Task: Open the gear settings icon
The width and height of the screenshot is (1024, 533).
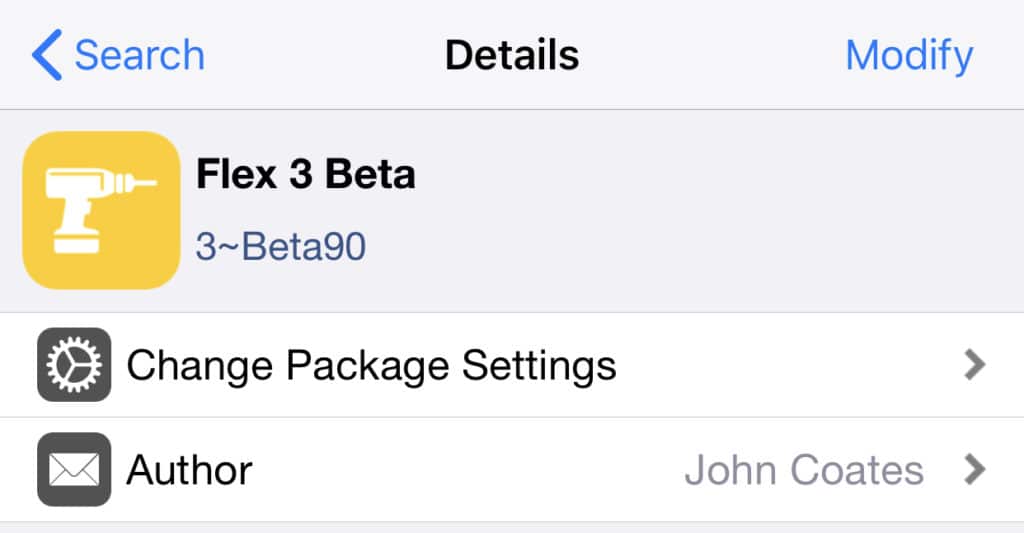Action: click(74, 364)
